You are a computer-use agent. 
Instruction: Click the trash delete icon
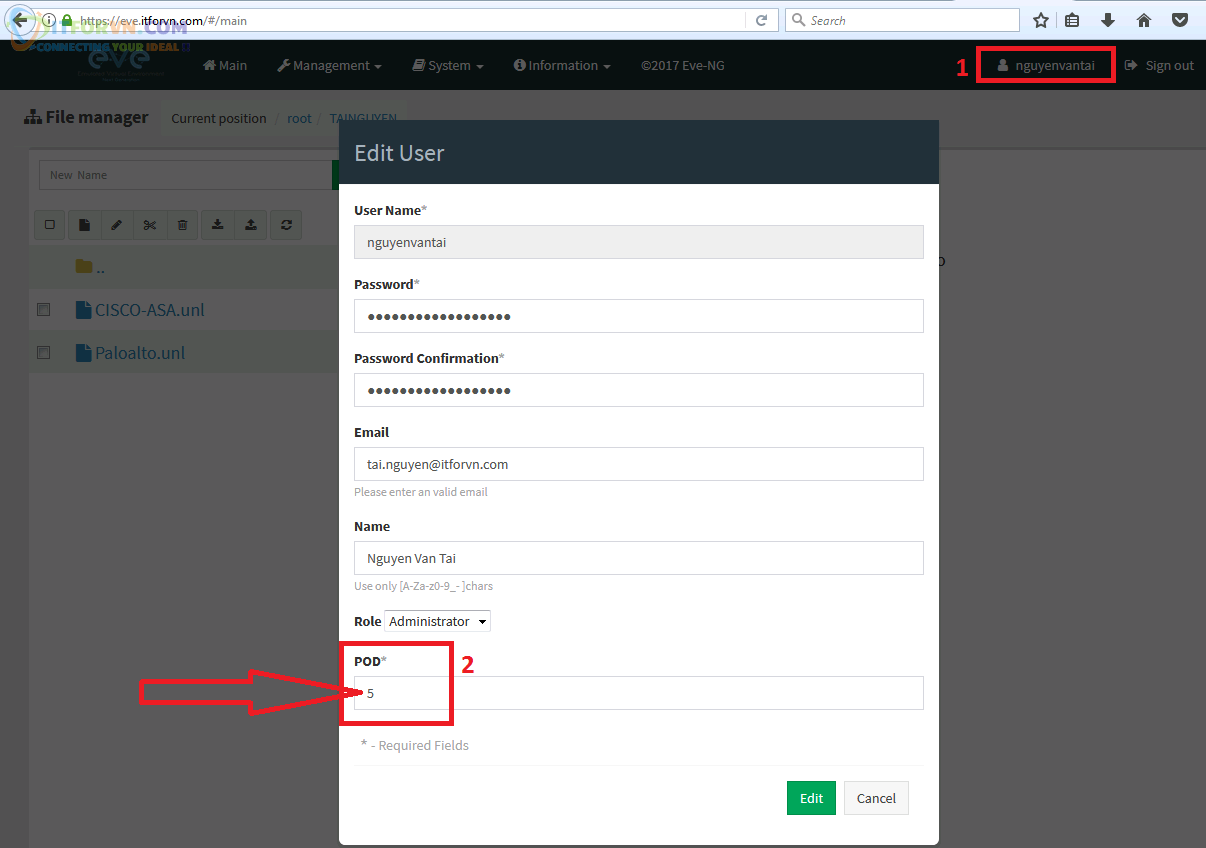tap(182, 225)
